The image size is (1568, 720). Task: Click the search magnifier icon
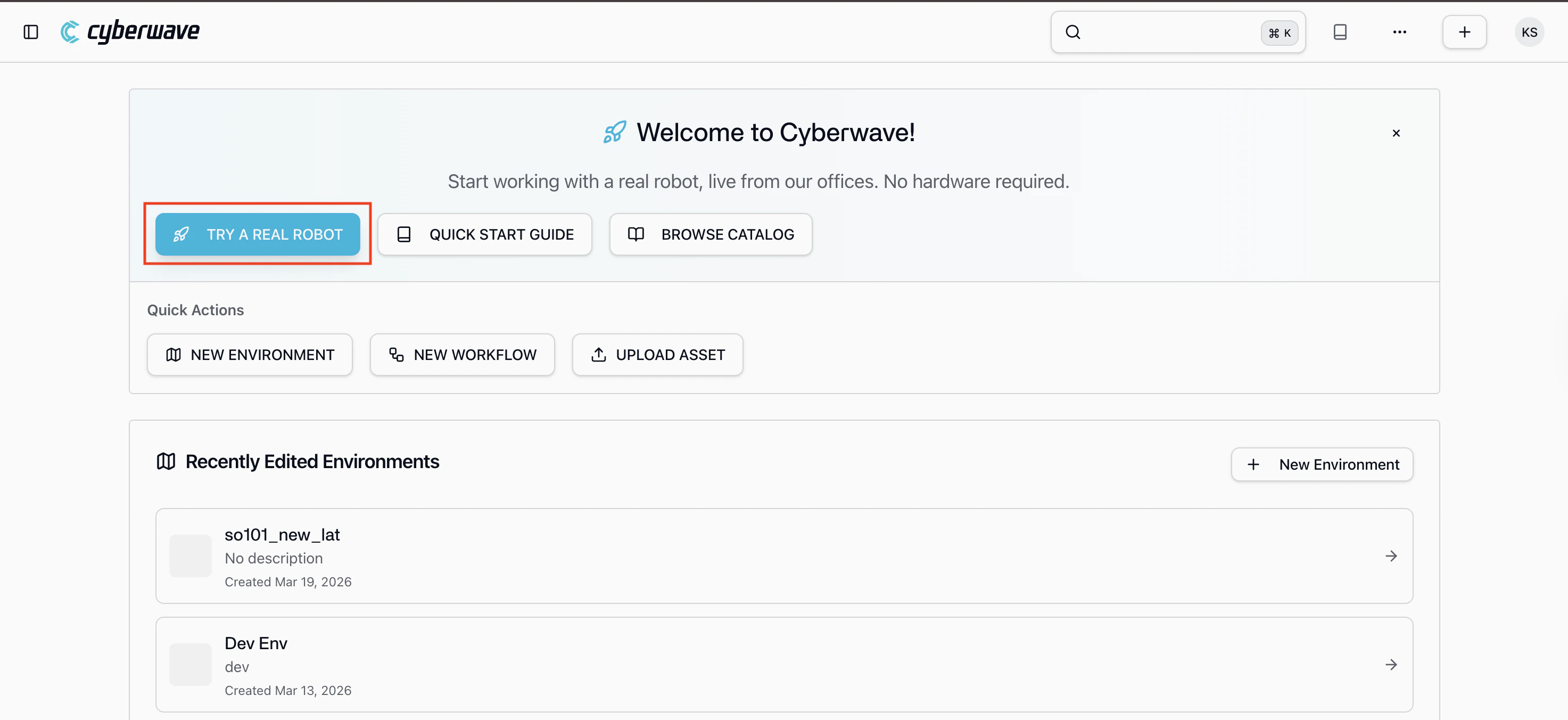coord(1072,32)
